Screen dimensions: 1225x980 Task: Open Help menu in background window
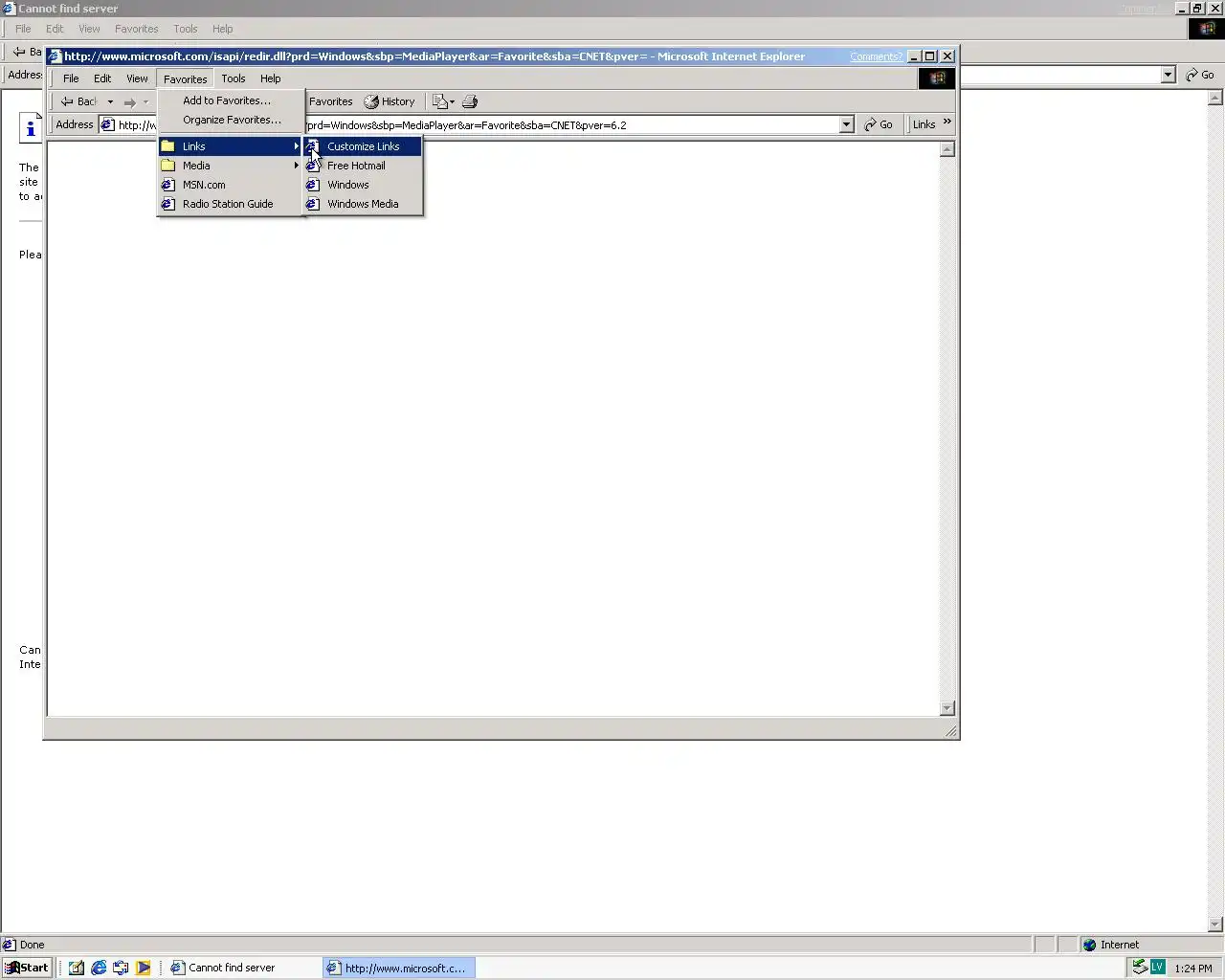[223, 29]
